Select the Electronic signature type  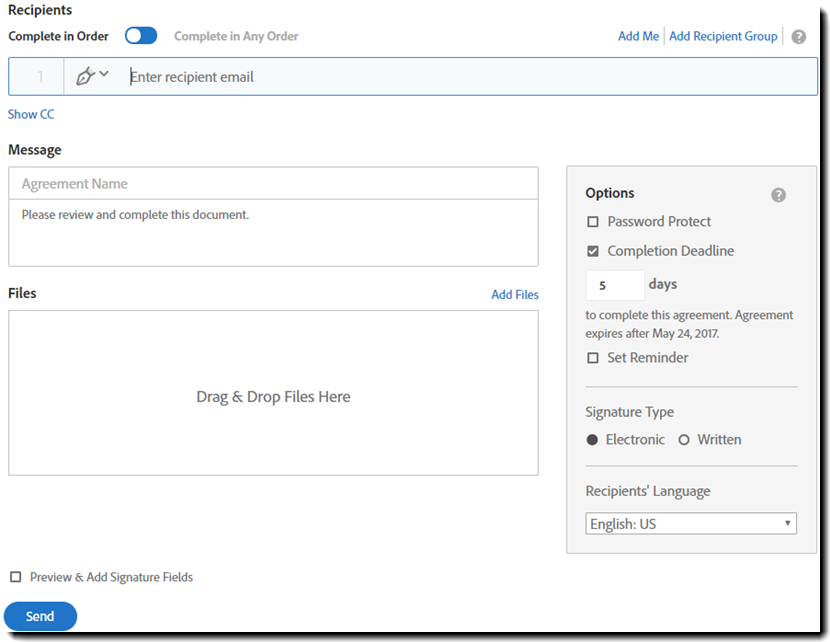click(593, 440)
